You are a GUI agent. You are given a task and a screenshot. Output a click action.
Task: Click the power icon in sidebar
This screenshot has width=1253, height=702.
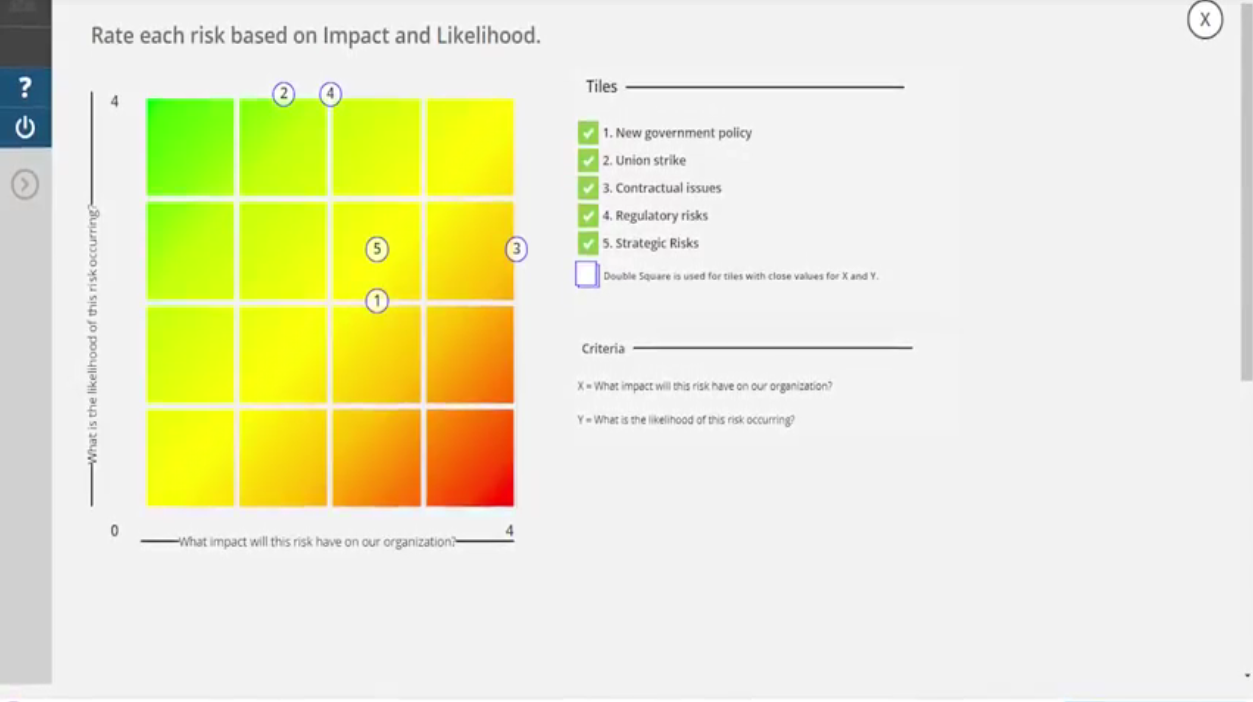coord(25,128)
